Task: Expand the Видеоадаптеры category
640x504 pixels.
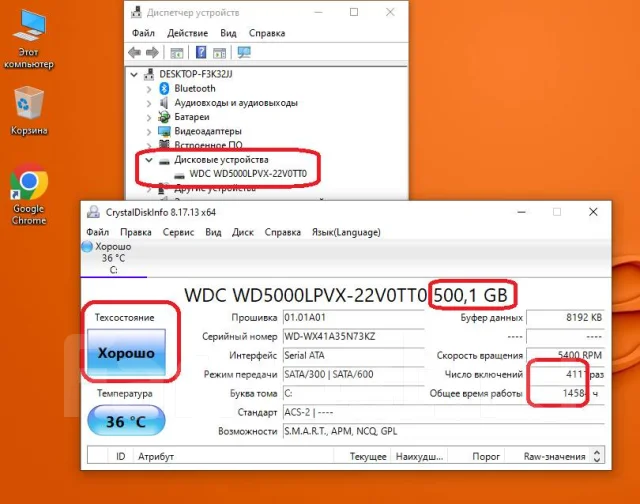Action: click(149, 132)
